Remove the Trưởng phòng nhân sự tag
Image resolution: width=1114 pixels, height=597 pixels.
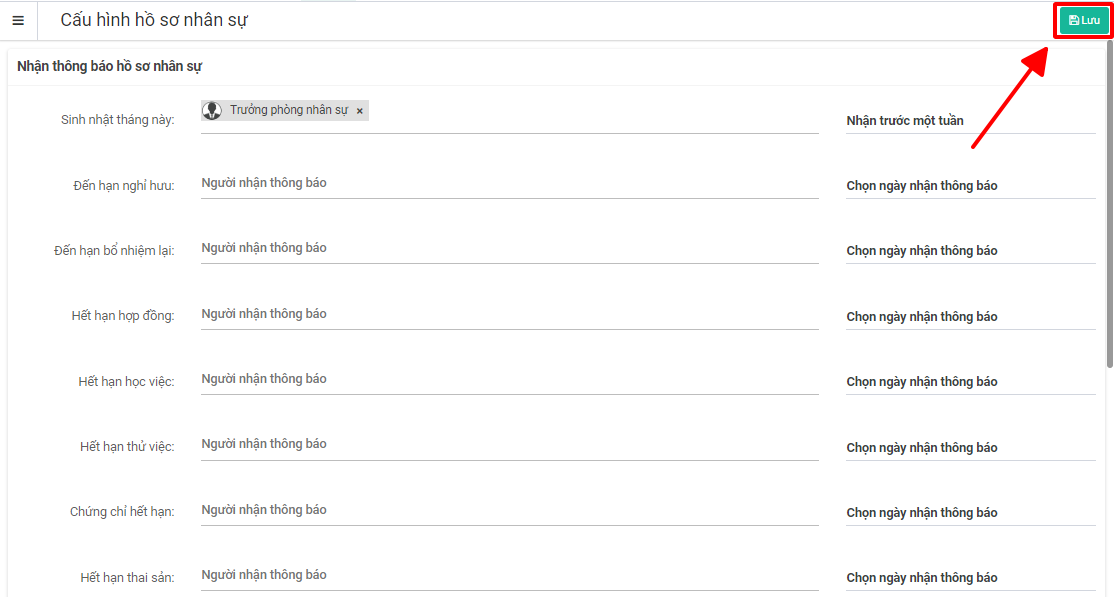click(360, 111)
